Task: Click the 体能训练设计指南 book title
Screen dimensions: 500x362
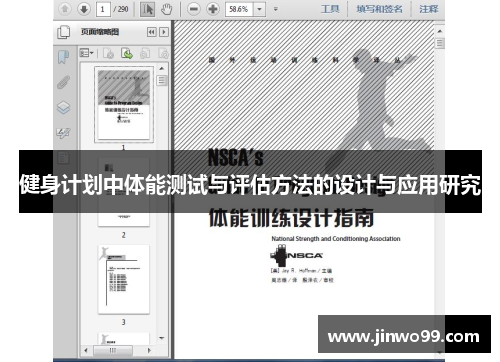Action: pos(292,218)
